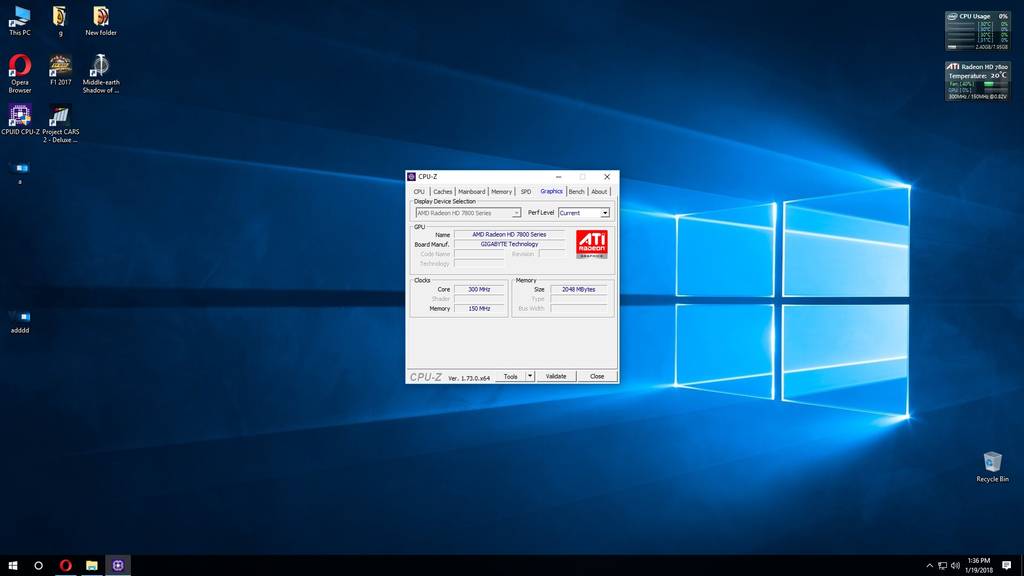Expand the Perf Level dropdown
The height and width of the screenshot is (576, 1024).
coord(605,213)
